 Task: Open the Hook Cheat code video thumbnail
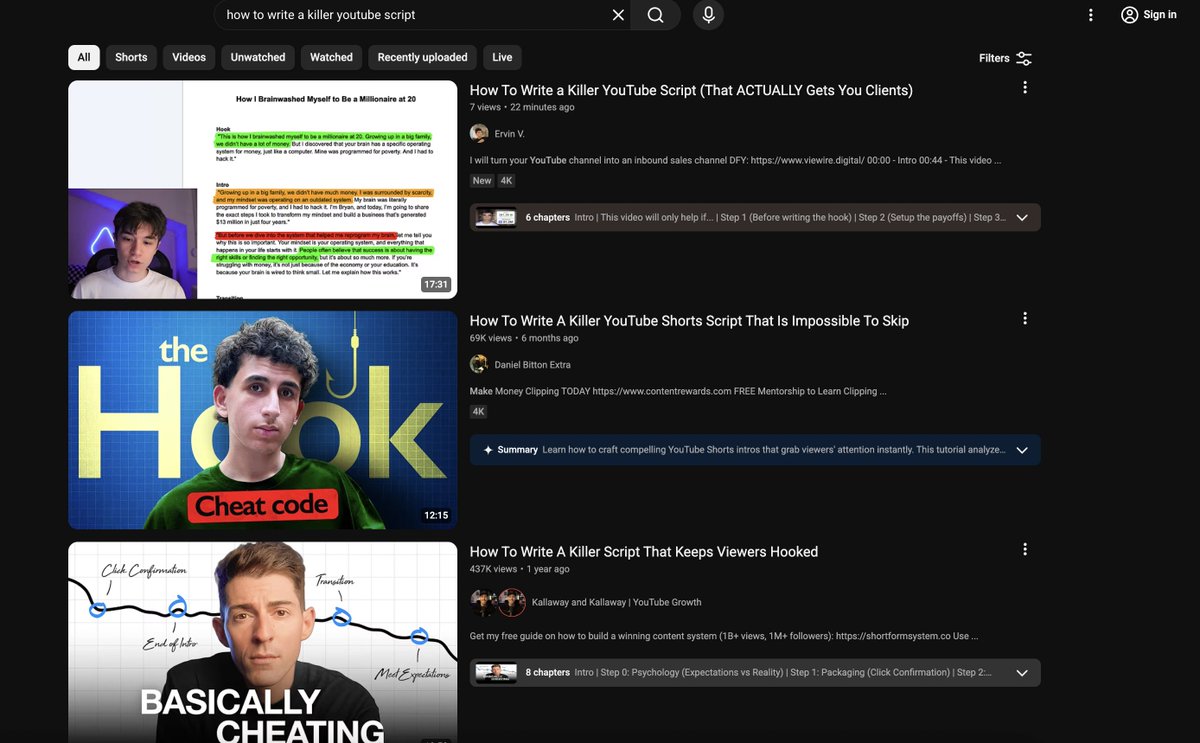263,420
